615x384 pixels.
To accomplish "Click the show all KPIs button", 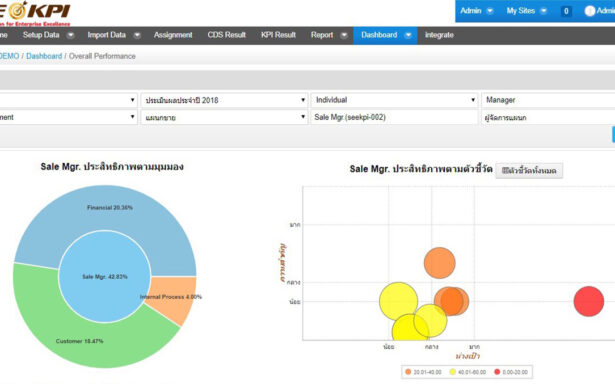I will click(529, 171).
